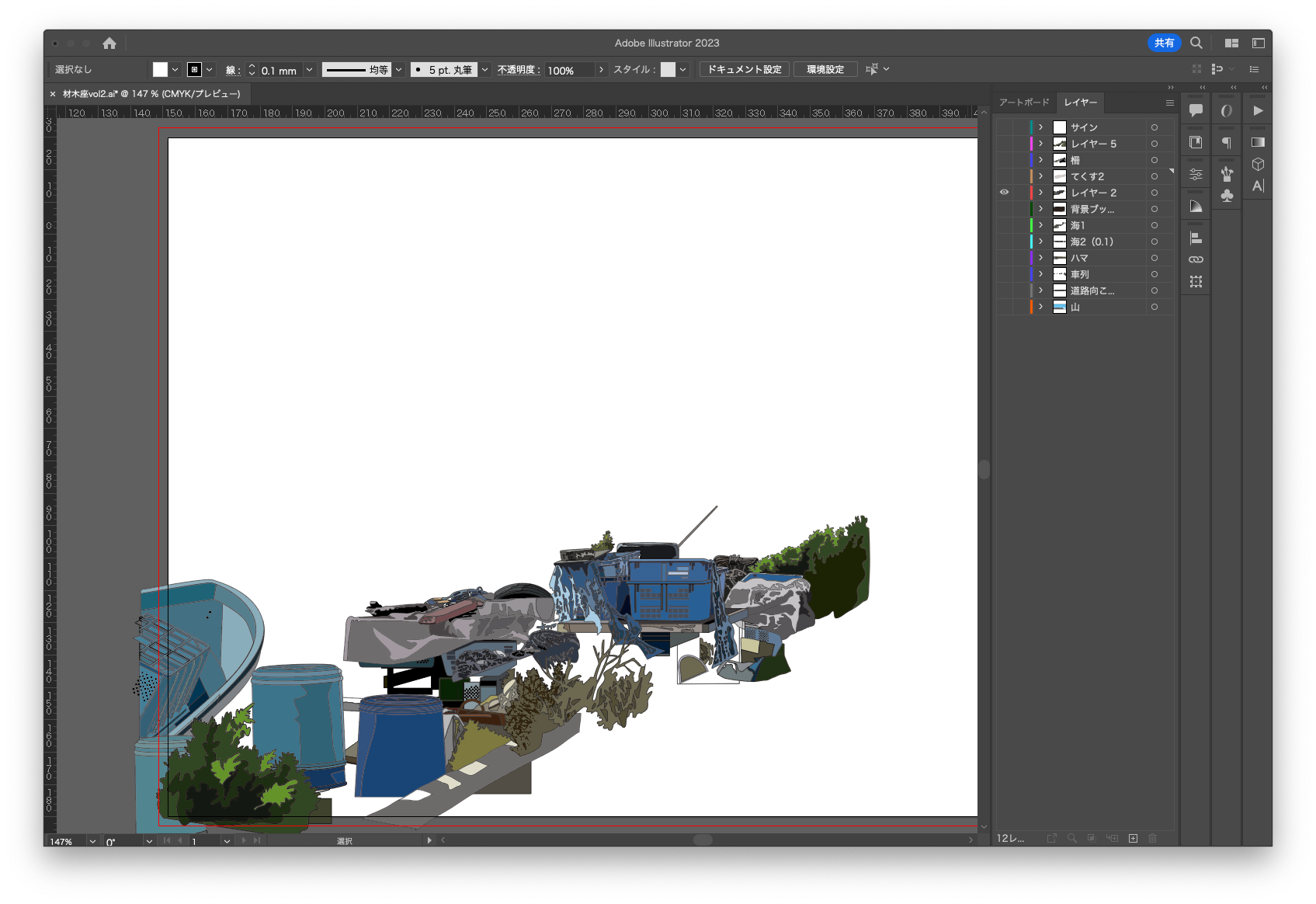Open the Align panel icon

(x=1196, y=238)
